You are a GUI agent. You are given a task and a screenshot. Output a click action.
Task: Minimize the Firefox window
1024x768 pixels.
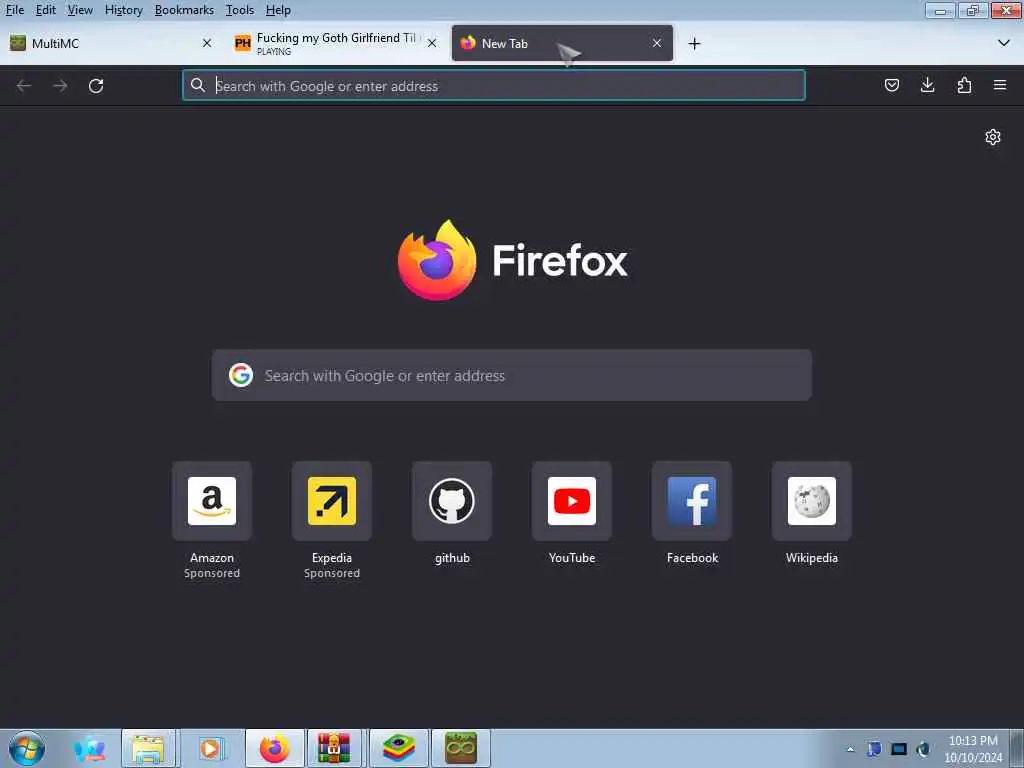[940, 10]
